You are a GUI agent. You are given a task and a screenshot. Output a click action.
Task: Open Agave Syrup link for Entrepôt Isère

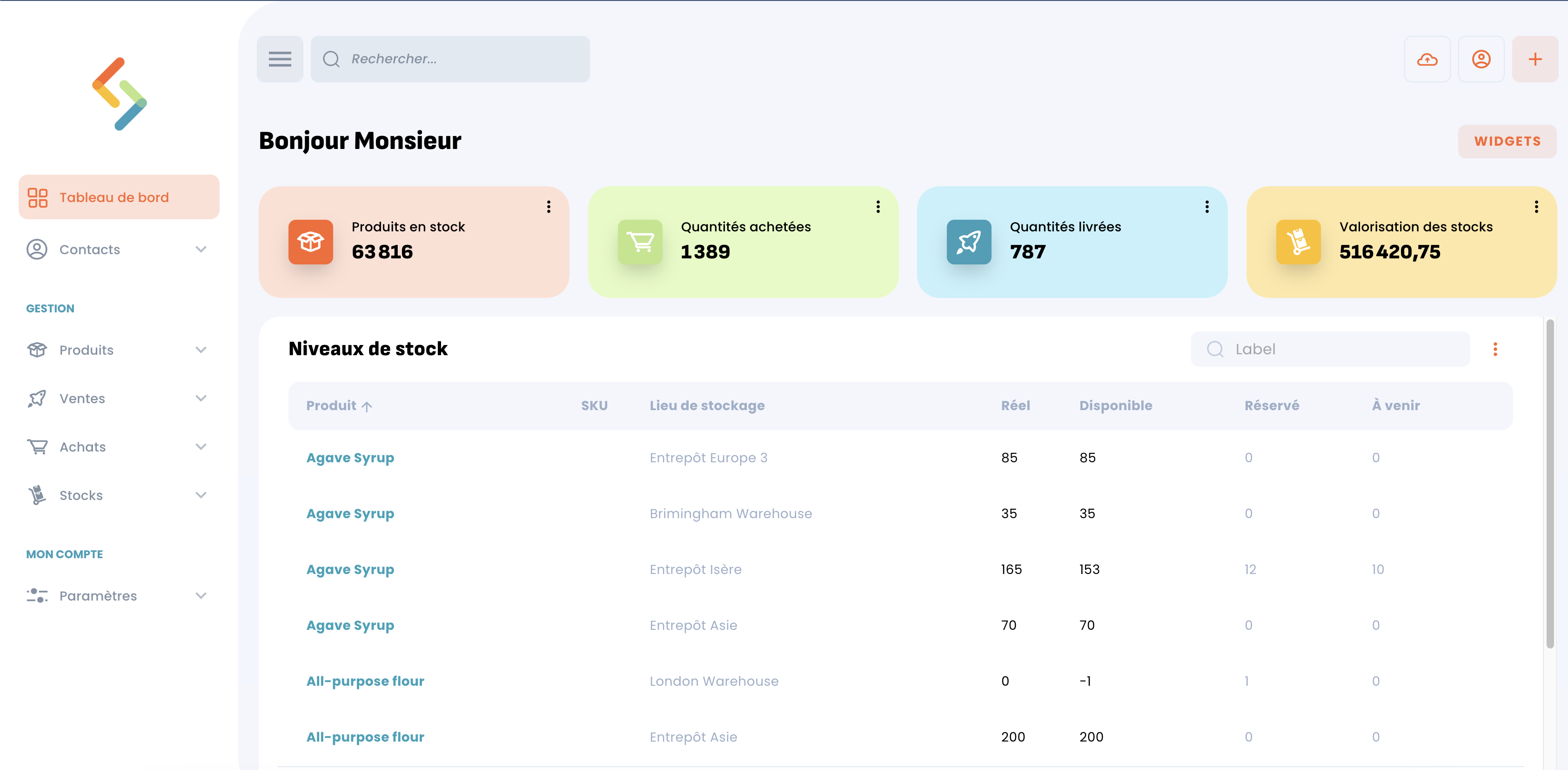[x=350, y=569]
